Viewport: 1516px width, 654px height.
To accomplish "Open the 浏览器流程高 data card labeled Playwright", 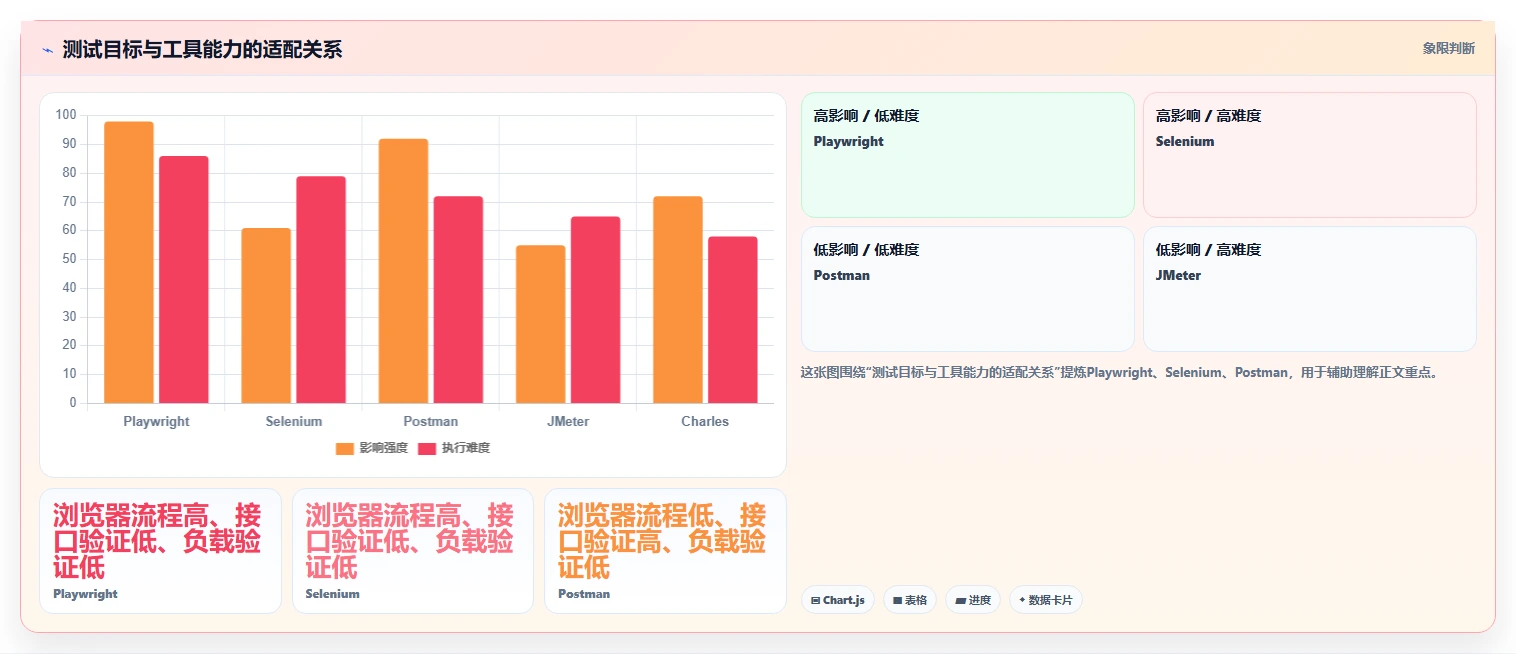I will (160, 551).
